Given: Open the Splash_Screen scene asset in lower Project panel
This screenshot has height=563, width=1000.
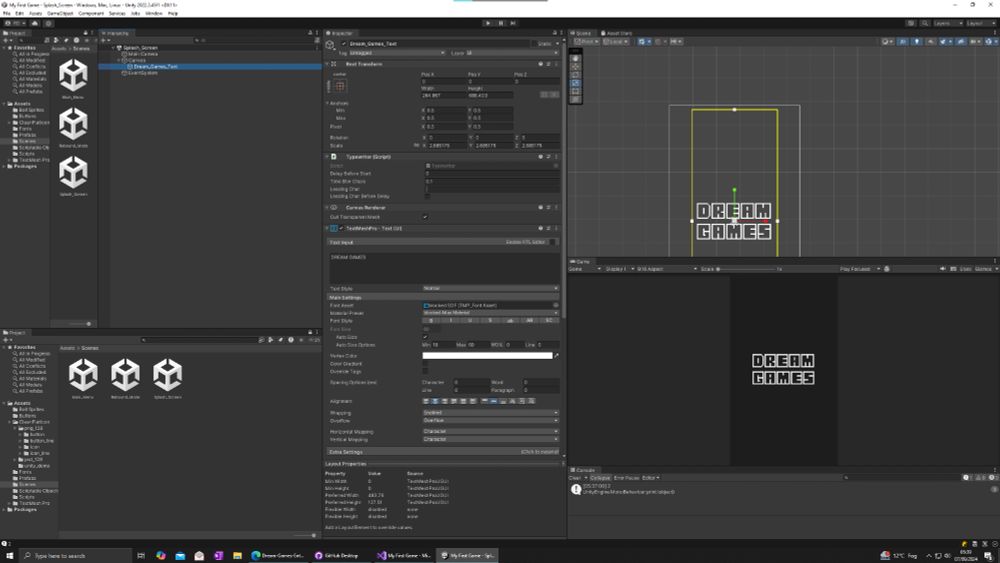Looking at the screenshot, I should (x=168, y=378).
